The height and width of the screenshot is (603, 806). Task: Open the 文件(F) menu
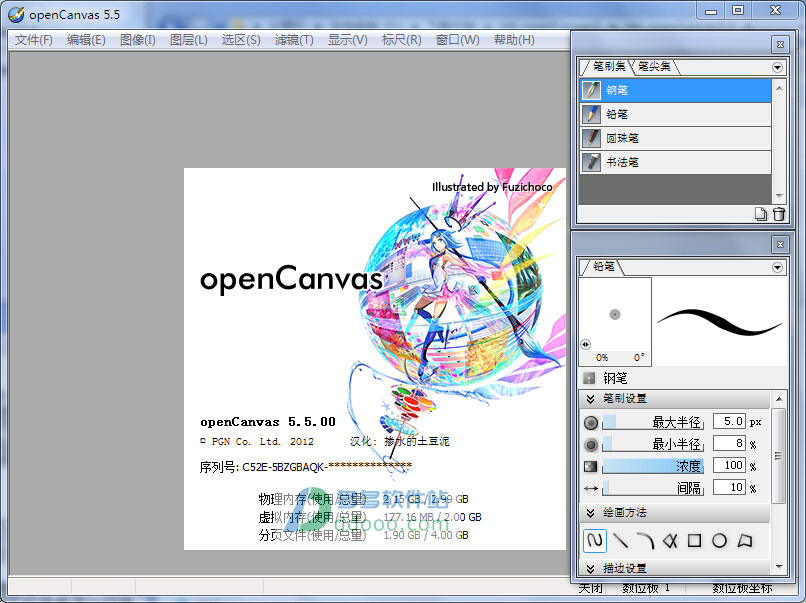[33, 40]
